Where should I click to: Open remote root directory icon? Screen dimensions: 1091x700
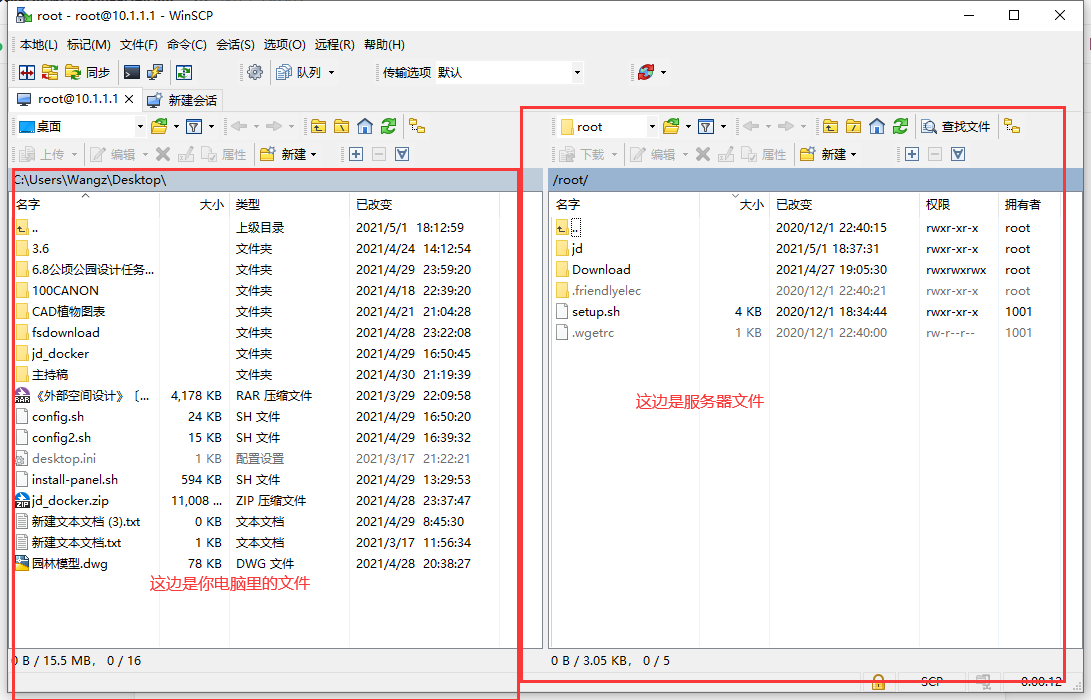tap(853, 126)
